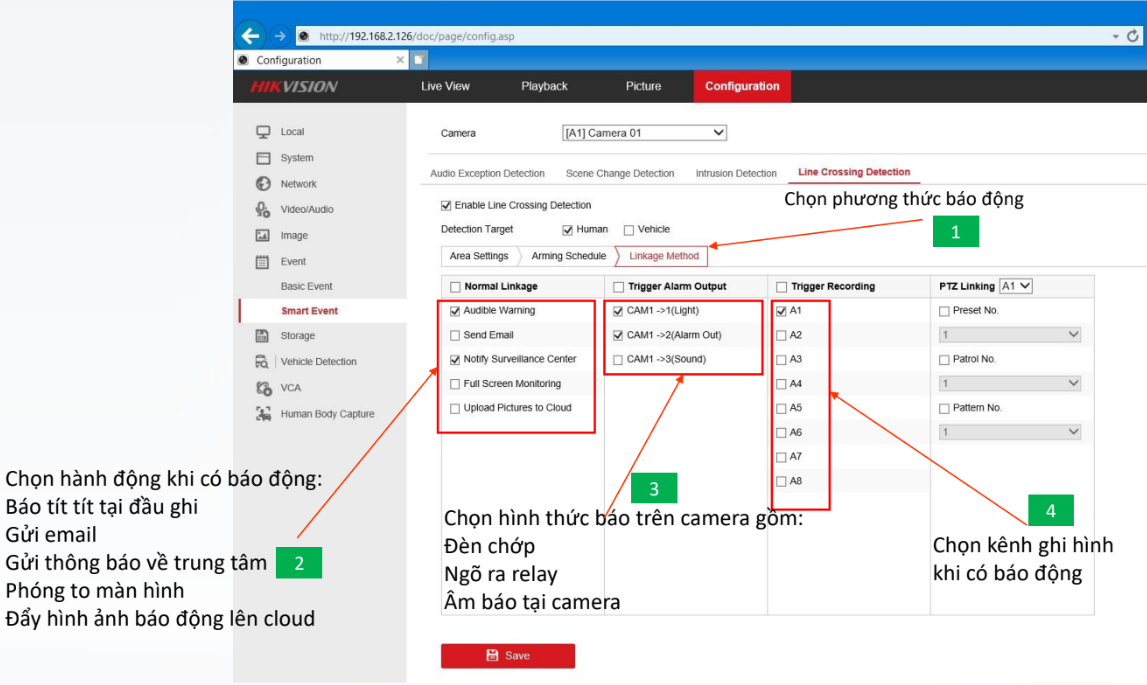
Task: Click the red Save button
Action: (x=508, y=656)
